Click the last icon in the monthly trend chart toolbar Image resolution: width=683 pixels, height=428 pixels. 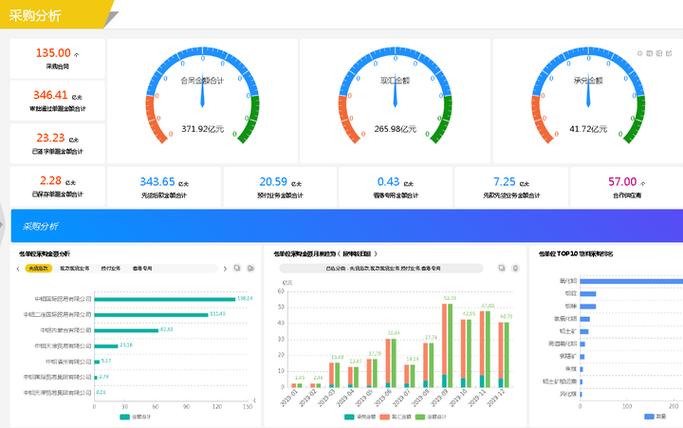[515, 268]
